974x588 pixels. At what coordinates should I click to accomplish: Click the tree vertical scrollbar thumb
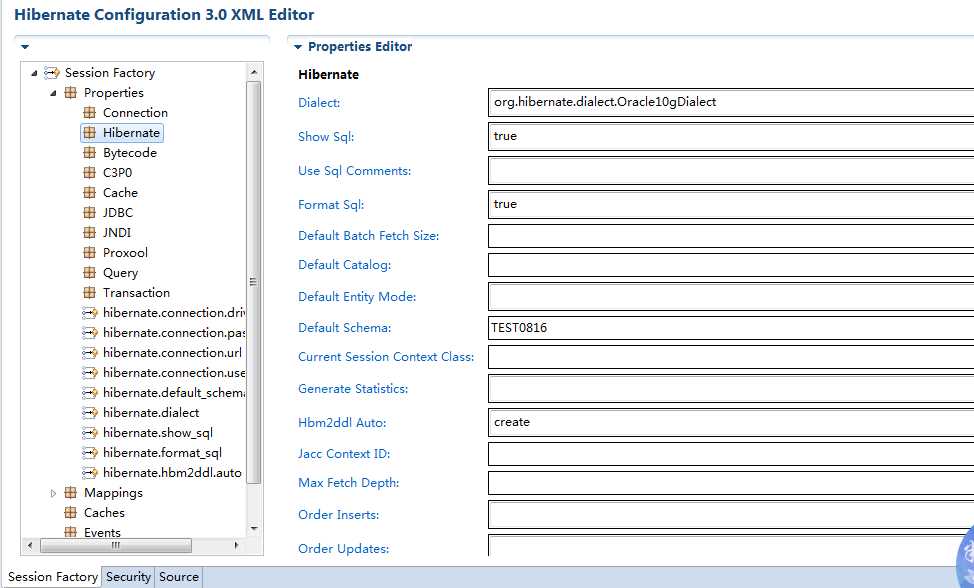(x=253, y=282)
